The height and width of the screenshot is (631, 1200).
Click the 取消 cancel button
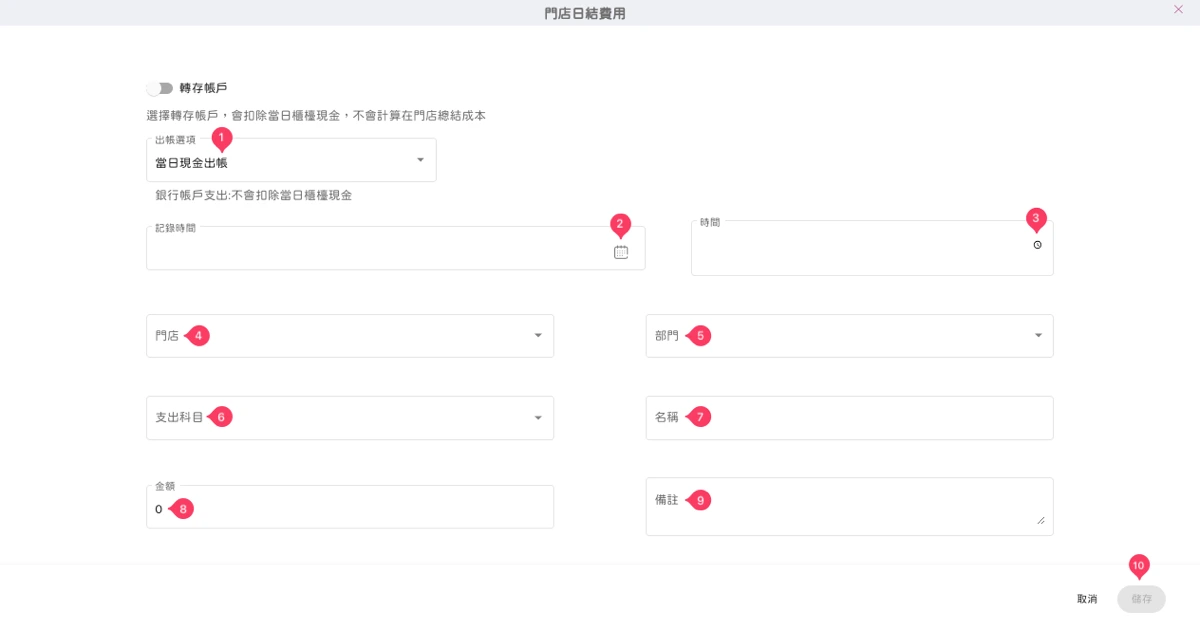pos(1087,599)
